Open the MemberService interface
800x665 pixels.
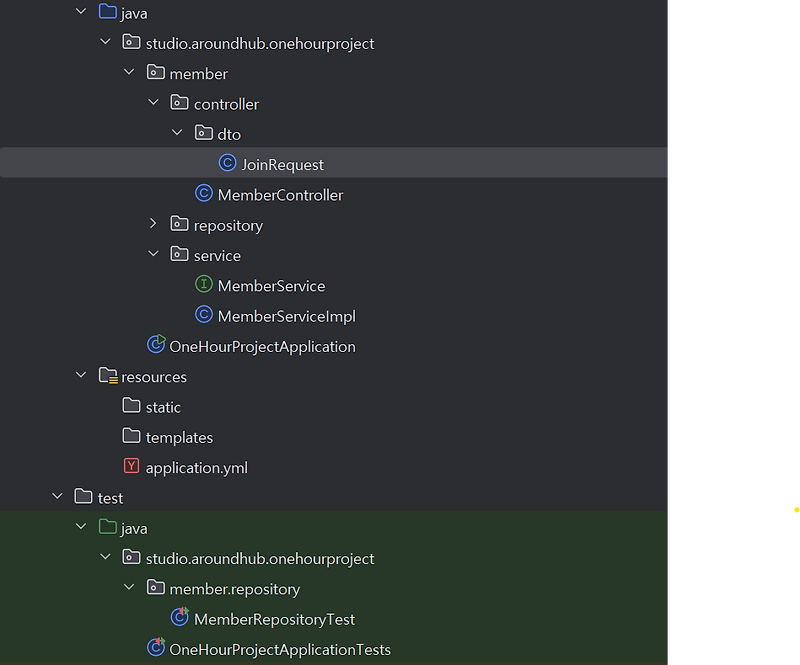[271, 286]
